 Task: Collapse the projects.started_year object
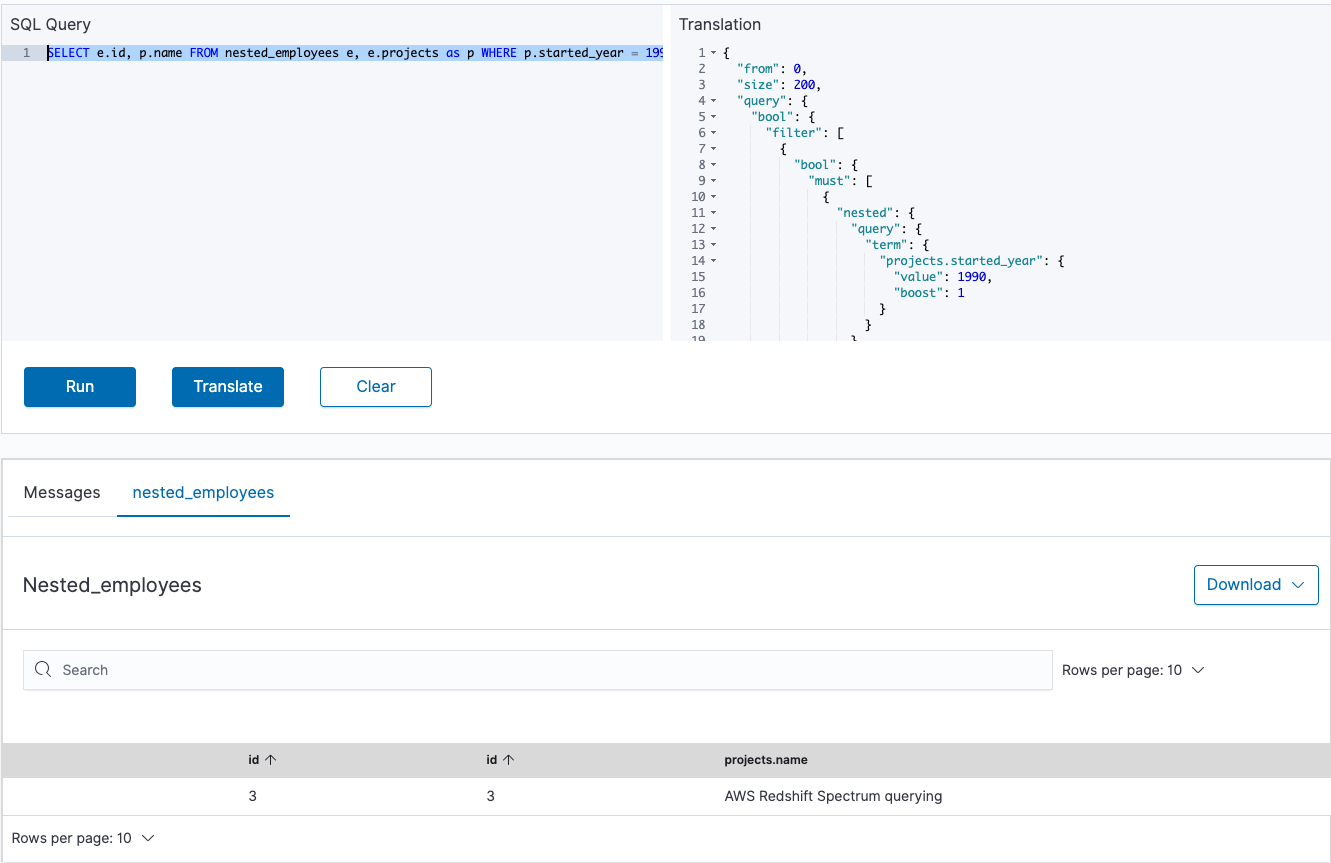(x=714, y=260)
